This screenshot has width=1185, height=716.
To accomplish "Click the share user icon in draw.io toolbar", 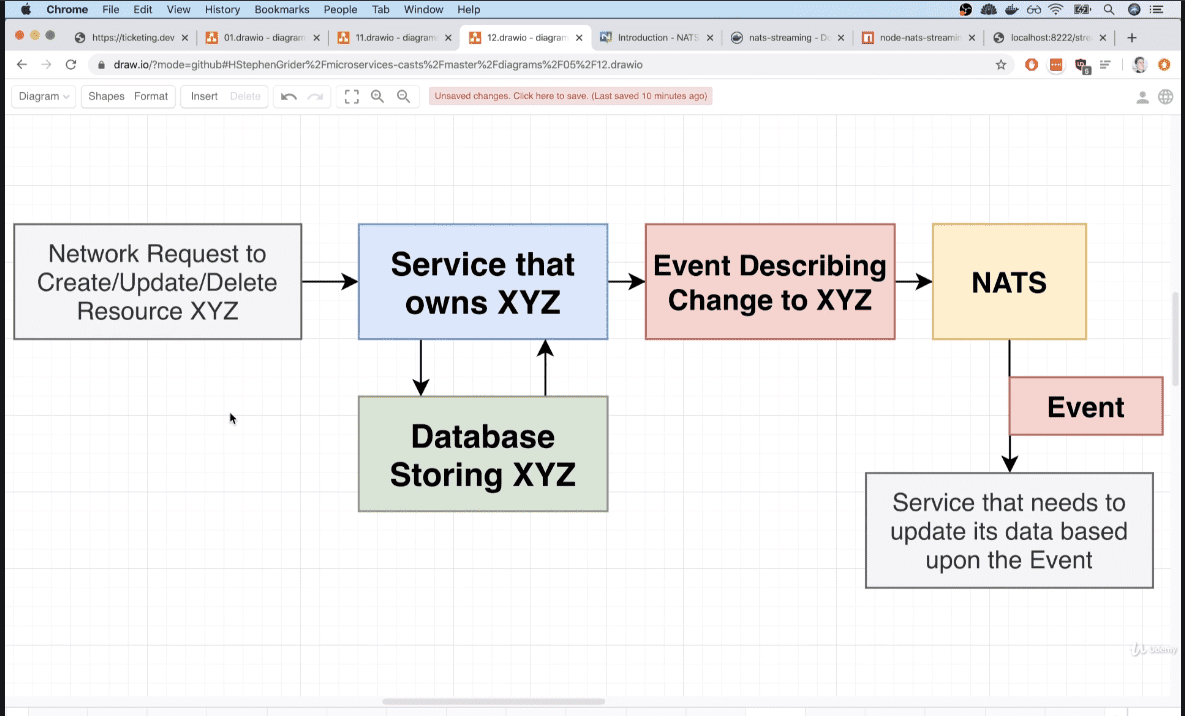I will coord(1142,97).
